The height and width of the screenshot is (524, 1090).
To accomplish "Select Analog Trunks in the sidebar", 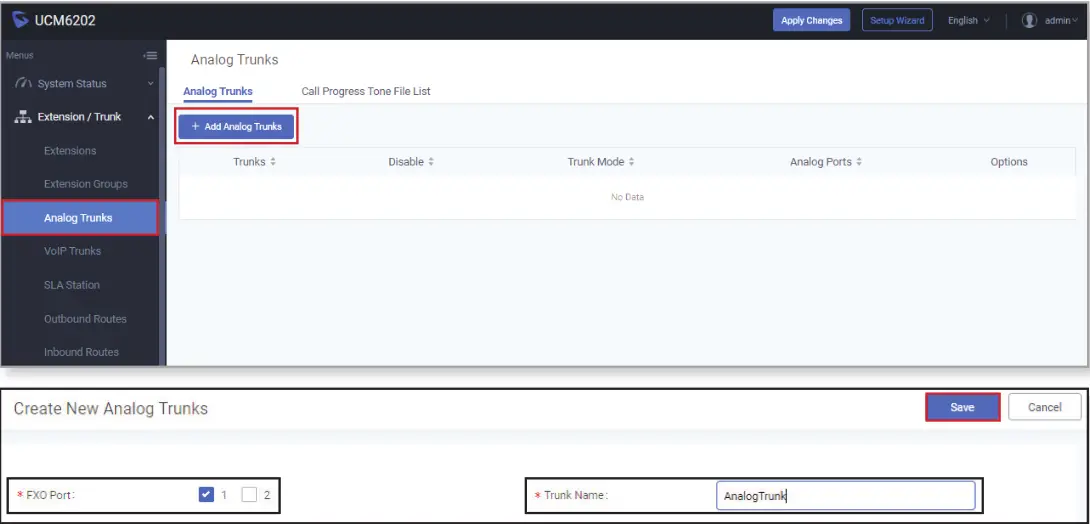I will click(x=80, y=218).
